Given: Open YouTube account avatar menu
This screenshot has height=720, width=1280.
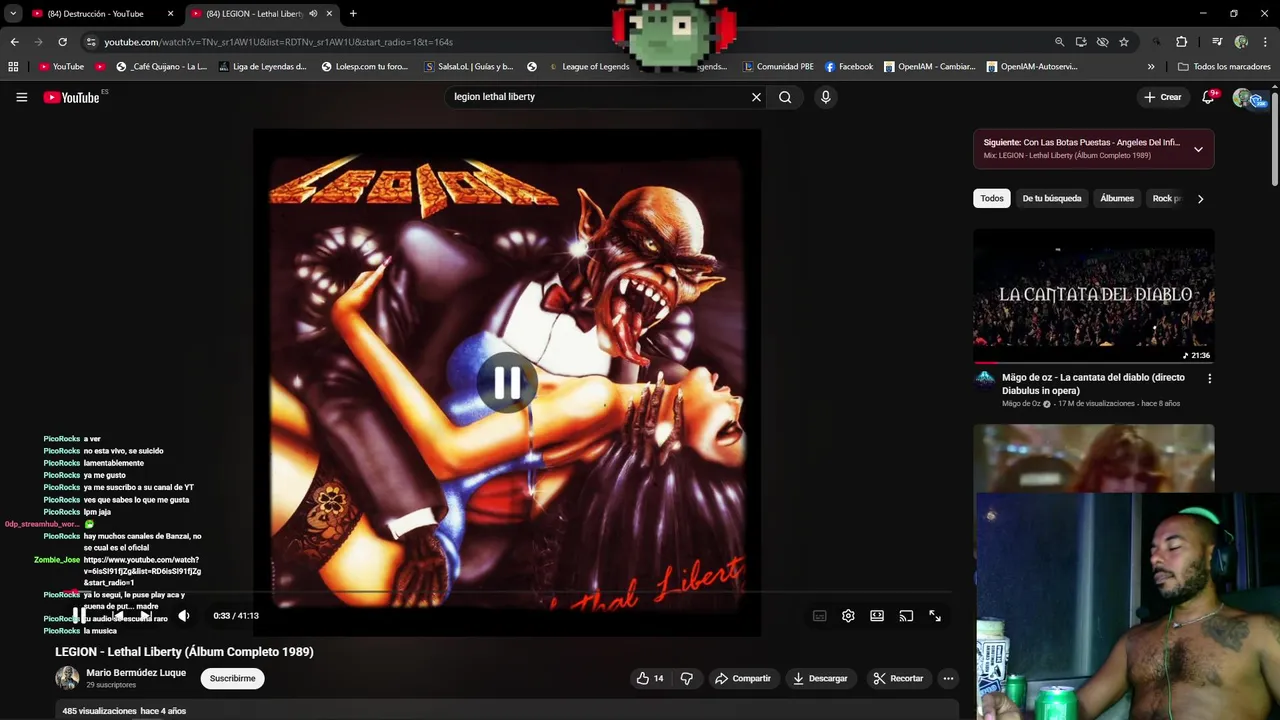Looking at the screenshot, I should coord(1243,97).
